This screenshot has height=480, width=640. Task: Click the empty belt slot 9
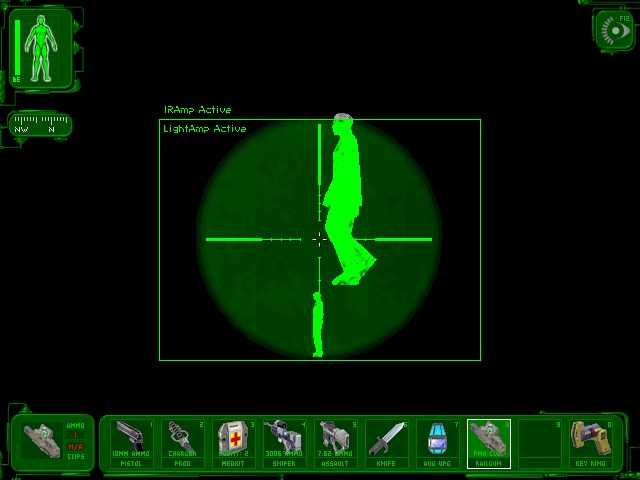click(540, 442)
